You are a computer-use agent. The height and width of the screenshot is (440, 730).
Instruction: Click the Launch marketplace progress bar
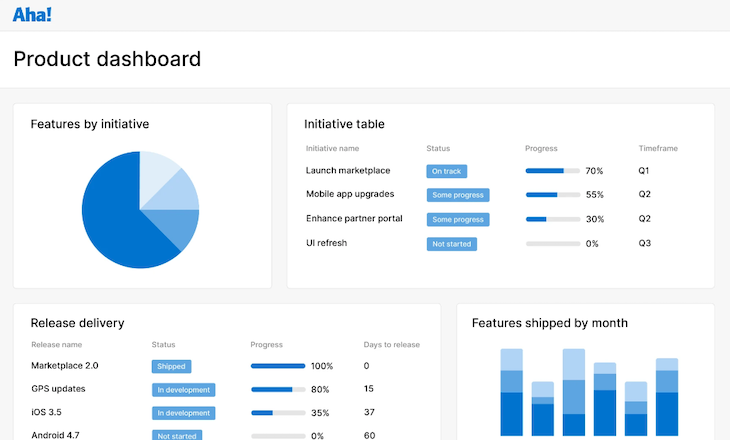(x=553, y=171)
